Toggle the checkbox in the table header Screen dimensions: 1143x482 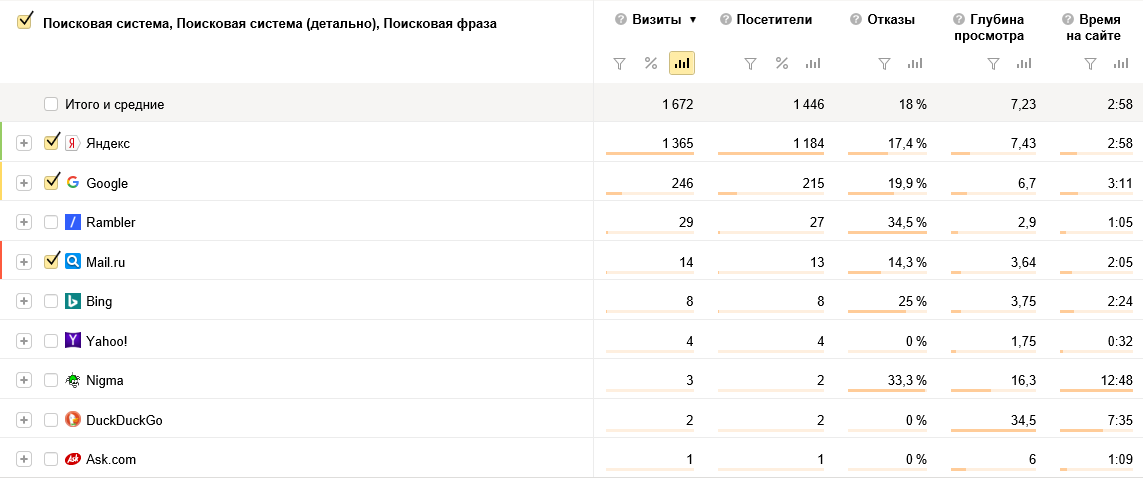[x=25, y=22]
